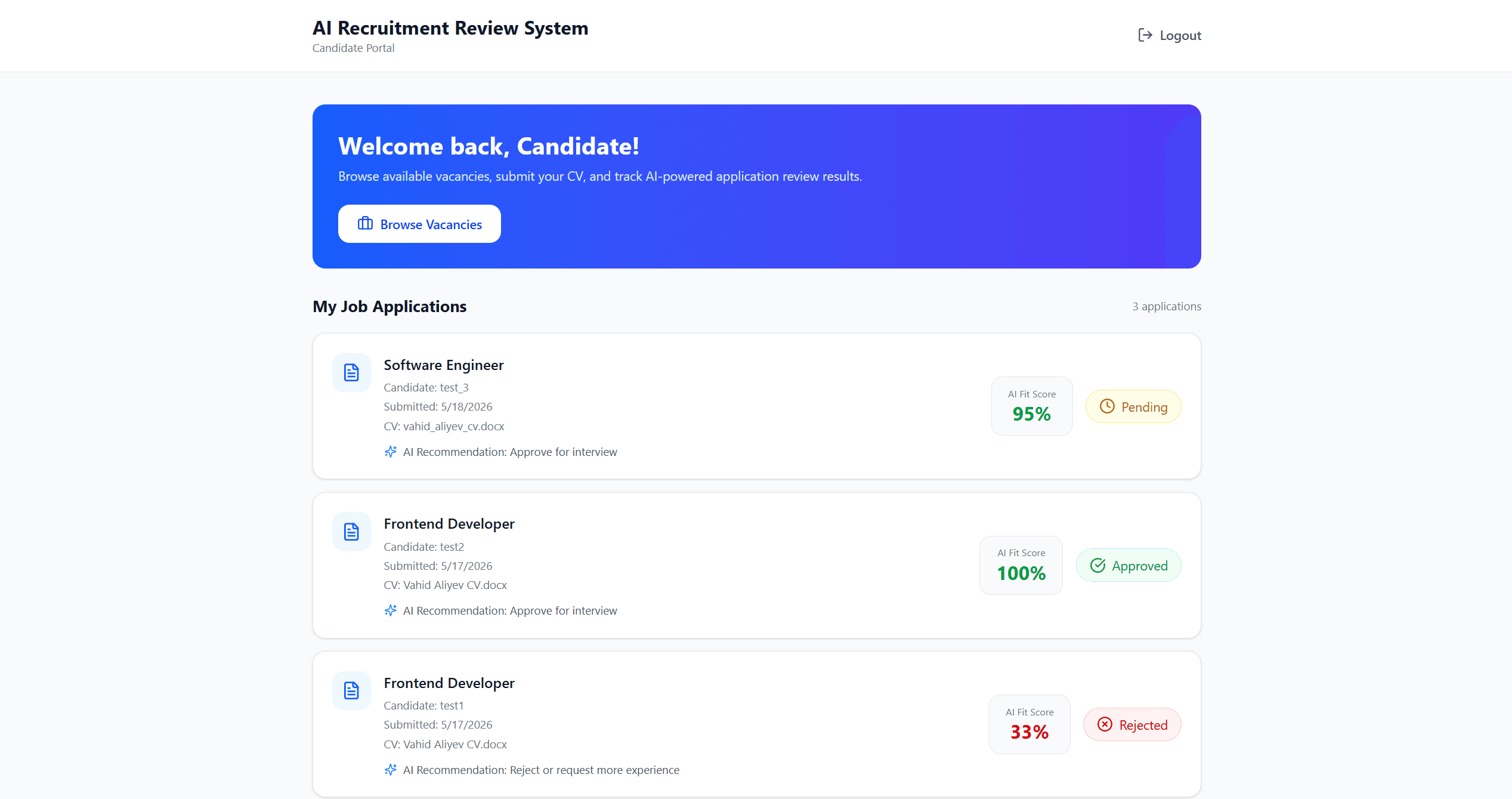Image resolution: width=1512 pixels, height=799 pixels.
Task: Click the Rejected status text
Action: [1143, 725]
